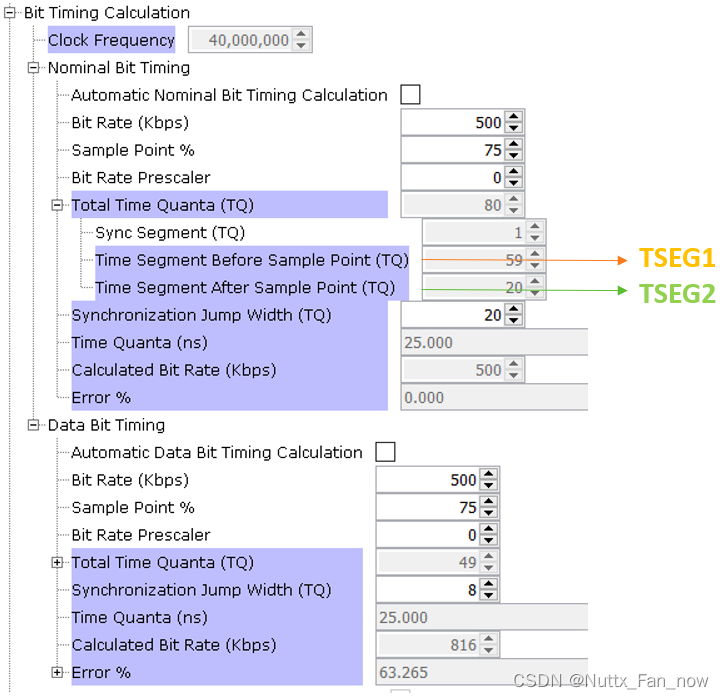Expand the Data Bit Timing Error % node
The image size is (724, 699).
click(x=57, y=672)
